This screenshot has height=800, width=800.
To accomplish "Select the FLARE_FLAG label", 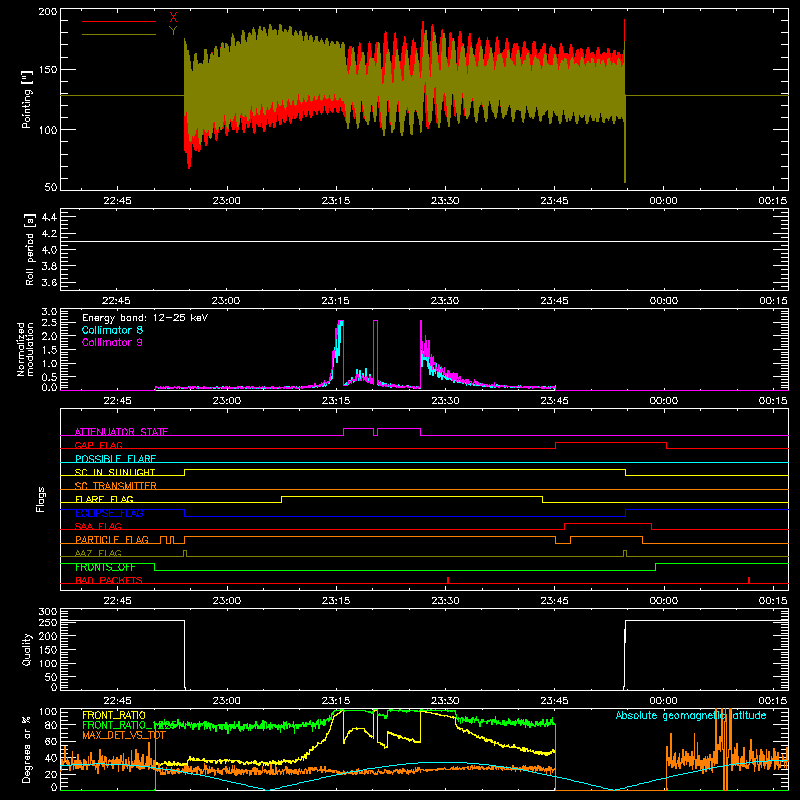I will (104, 499).
